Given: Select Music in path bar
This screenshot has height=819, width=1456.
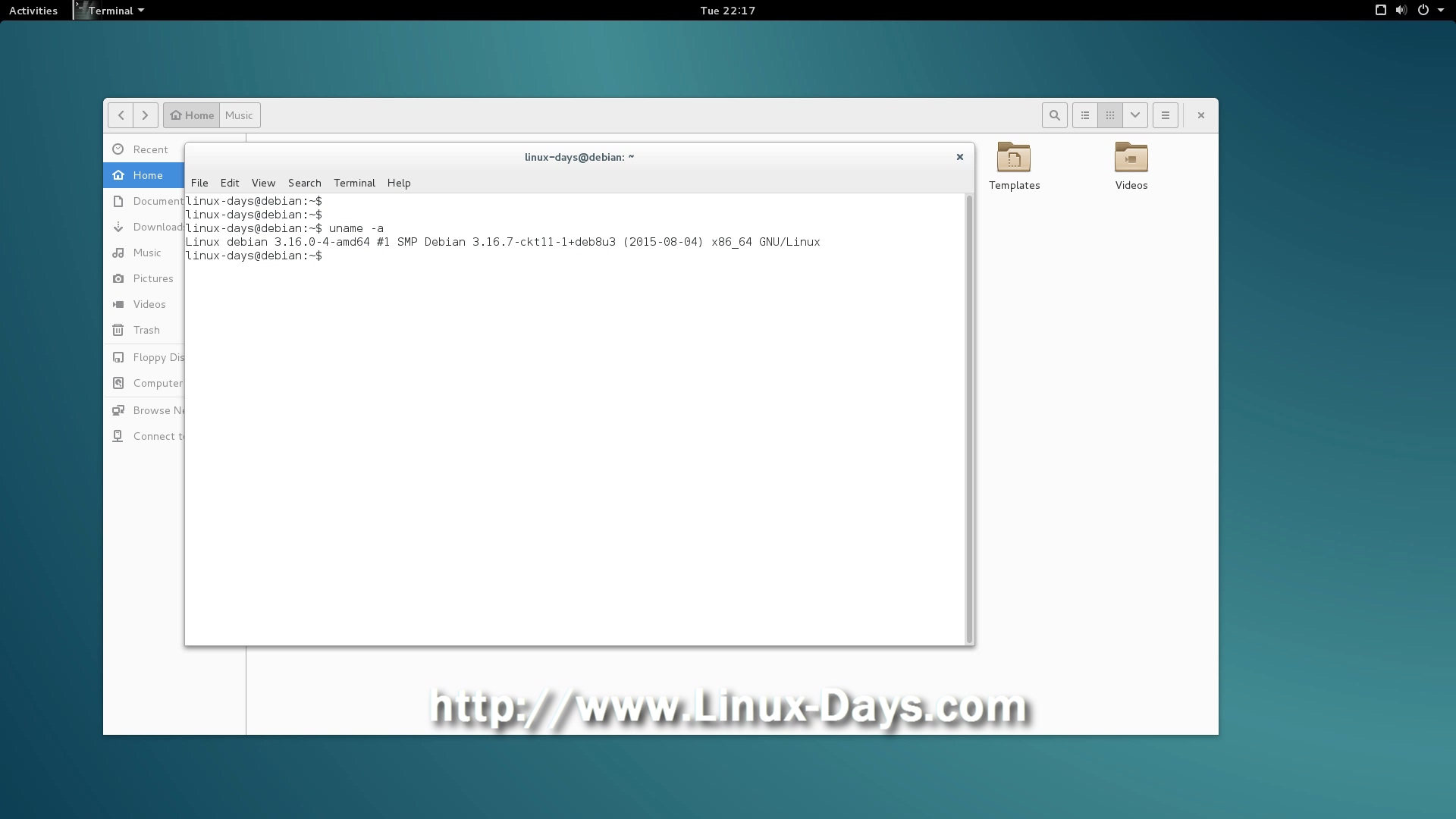Looking at the screenshot, I should tap(240, 115).
